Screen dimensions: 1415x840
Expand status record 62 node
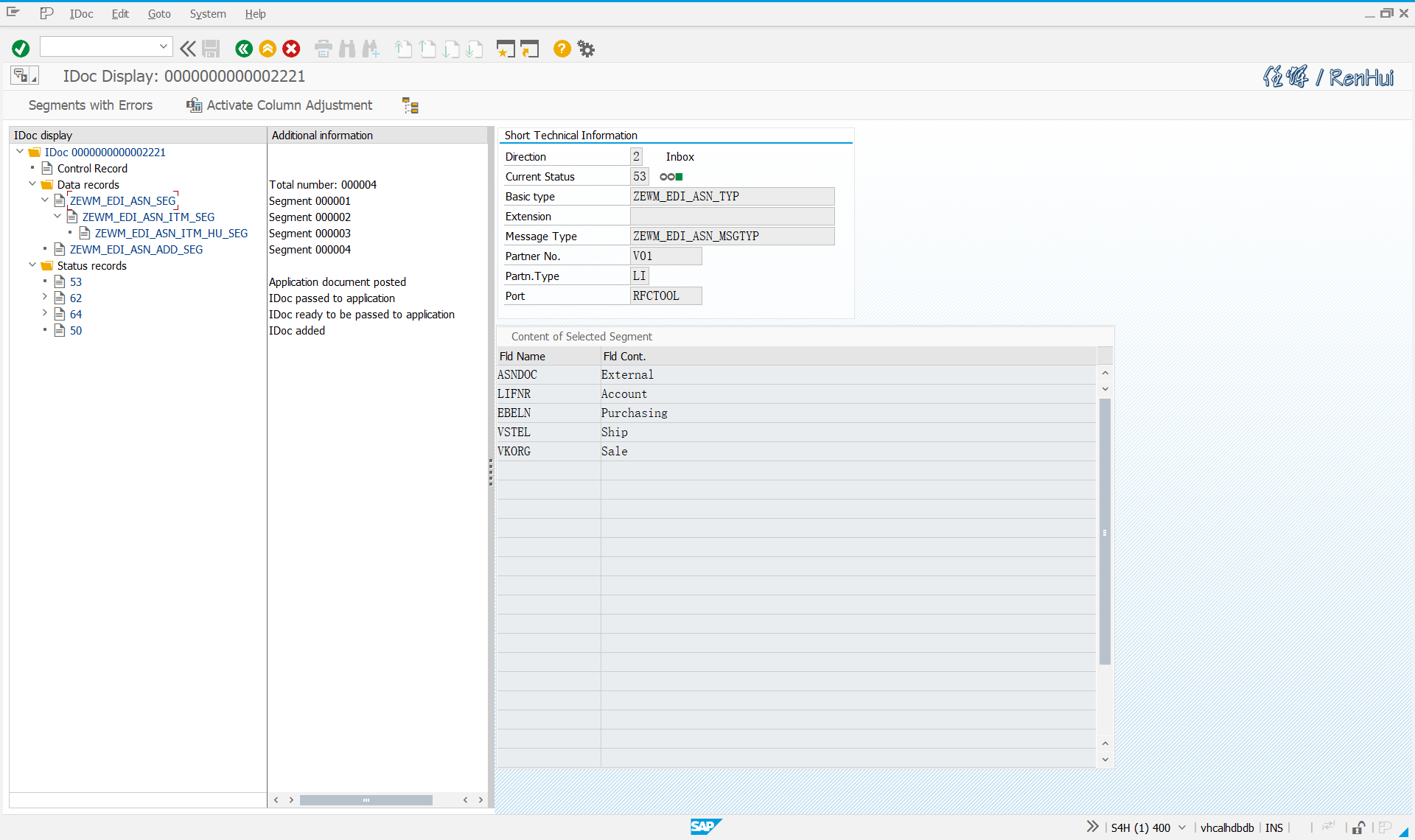(x=45, y=298)
